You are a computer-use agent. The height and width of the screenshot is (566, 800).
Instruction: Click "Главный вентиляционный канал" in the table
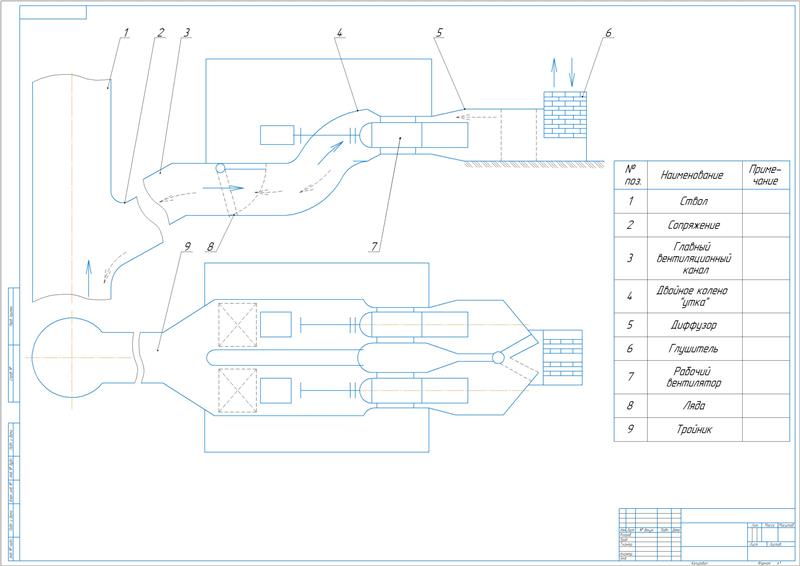click(x=694, y=258)
